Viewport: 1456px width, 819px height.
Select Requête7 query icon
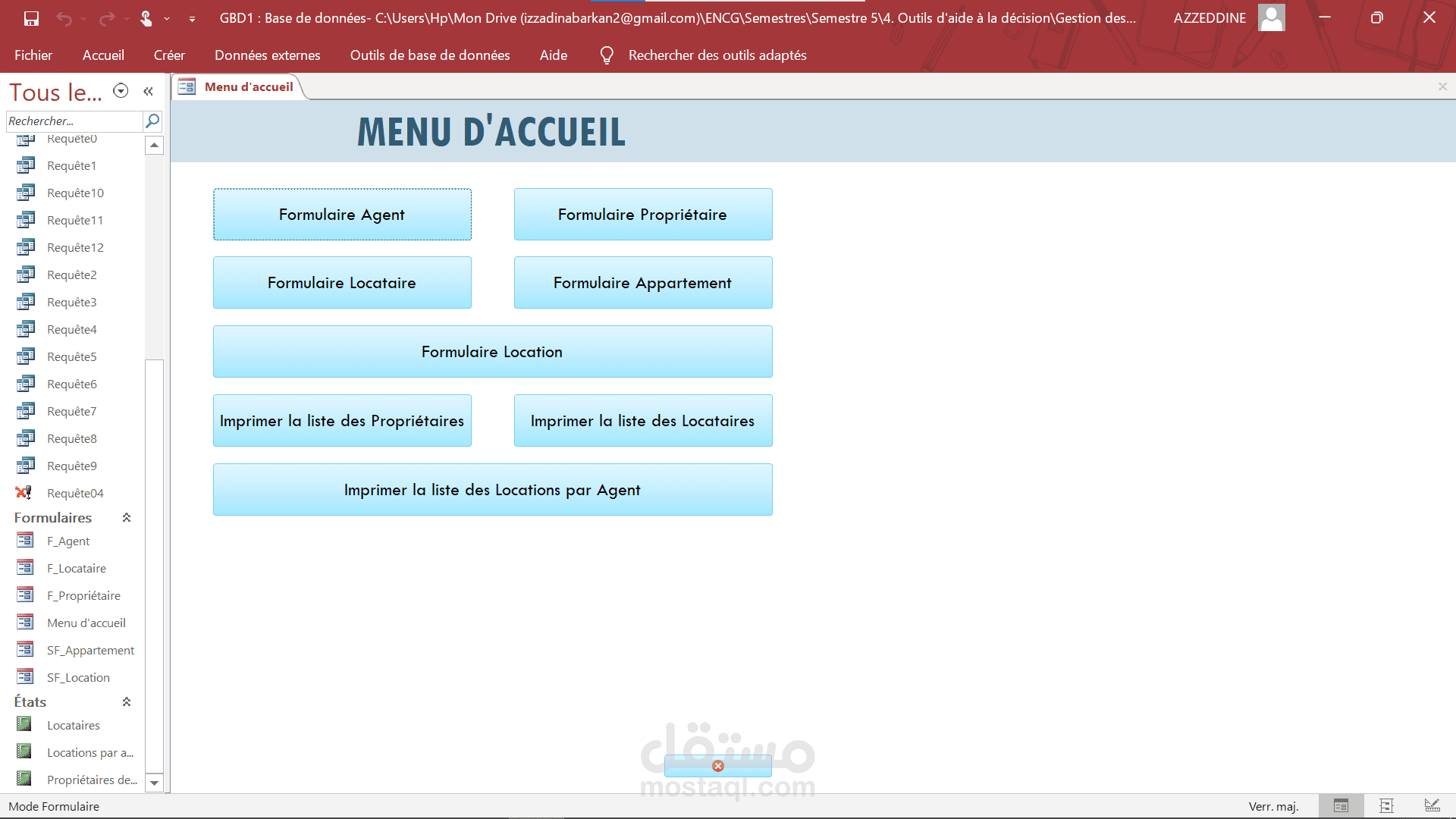[x=26, y=411]
